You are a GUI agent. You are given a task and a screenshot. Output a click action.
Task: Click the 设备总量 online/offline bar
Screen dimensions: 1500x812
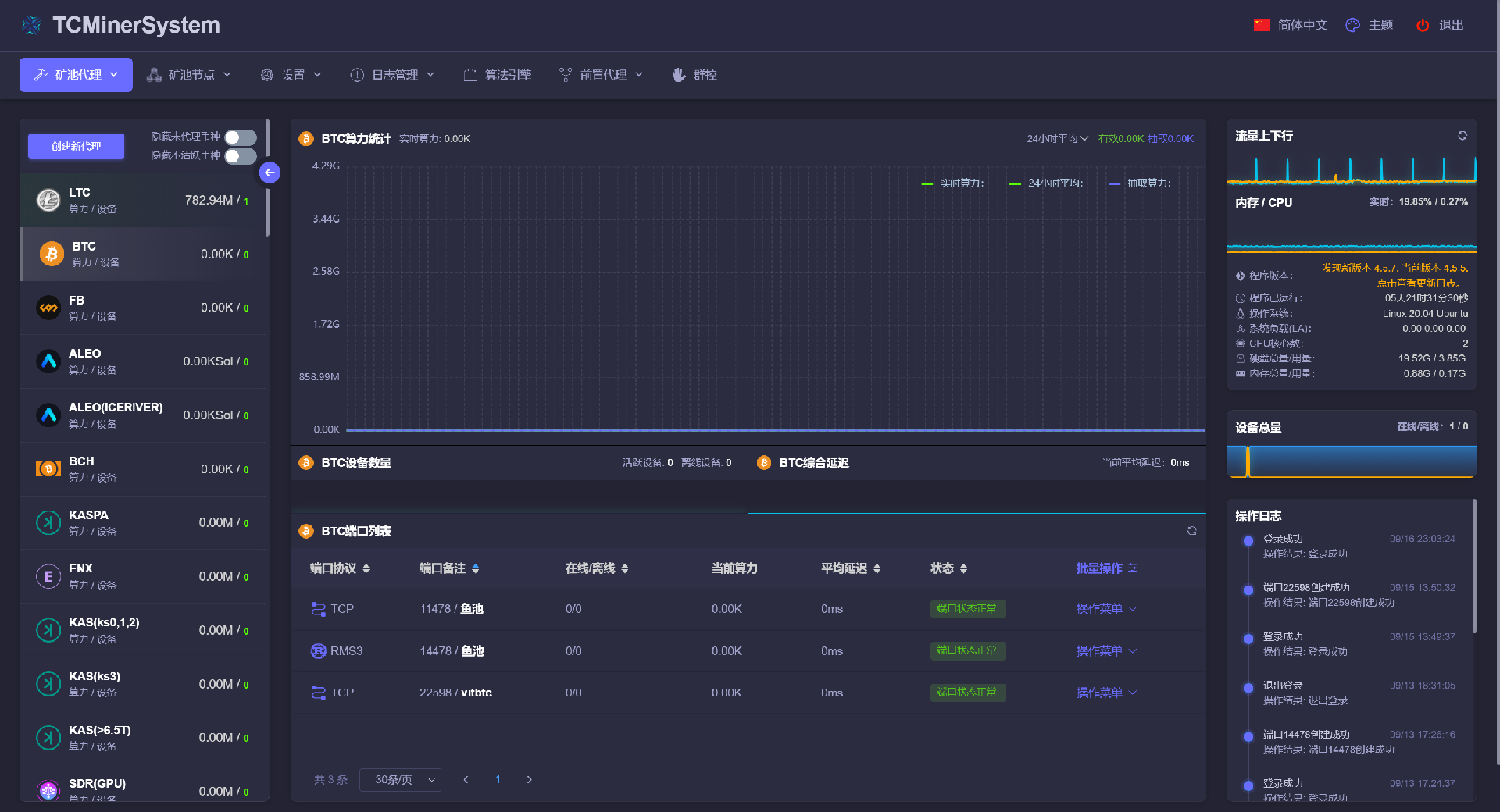[x=1351, y=461]
